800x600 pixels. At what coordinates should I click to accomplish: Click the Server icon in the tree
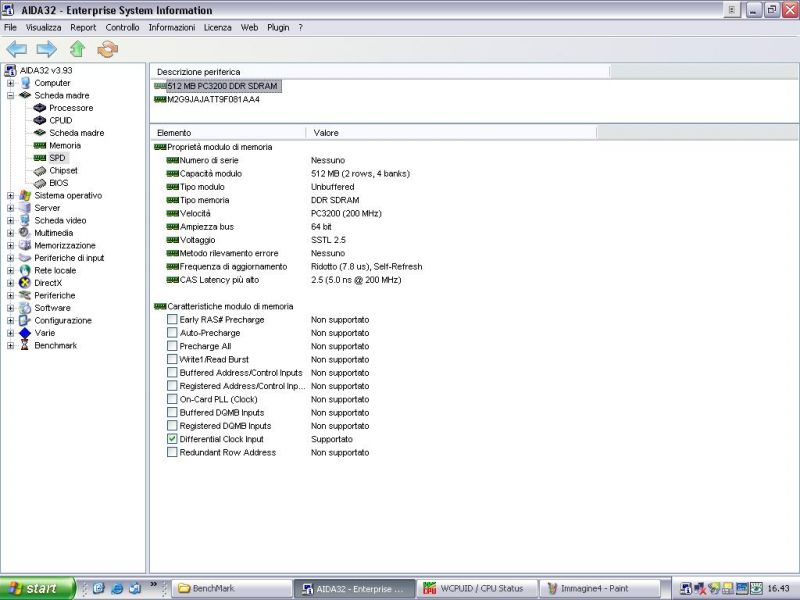(25, 208)
